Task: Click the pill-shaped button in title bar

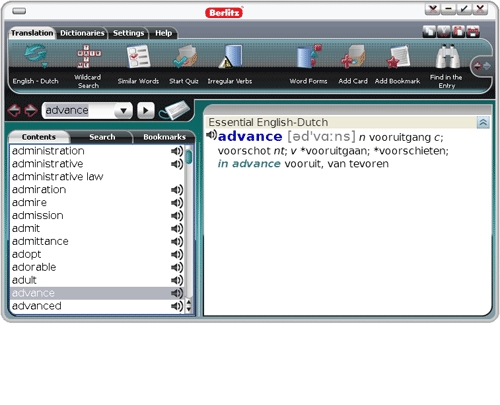Action: coord(19,11)
